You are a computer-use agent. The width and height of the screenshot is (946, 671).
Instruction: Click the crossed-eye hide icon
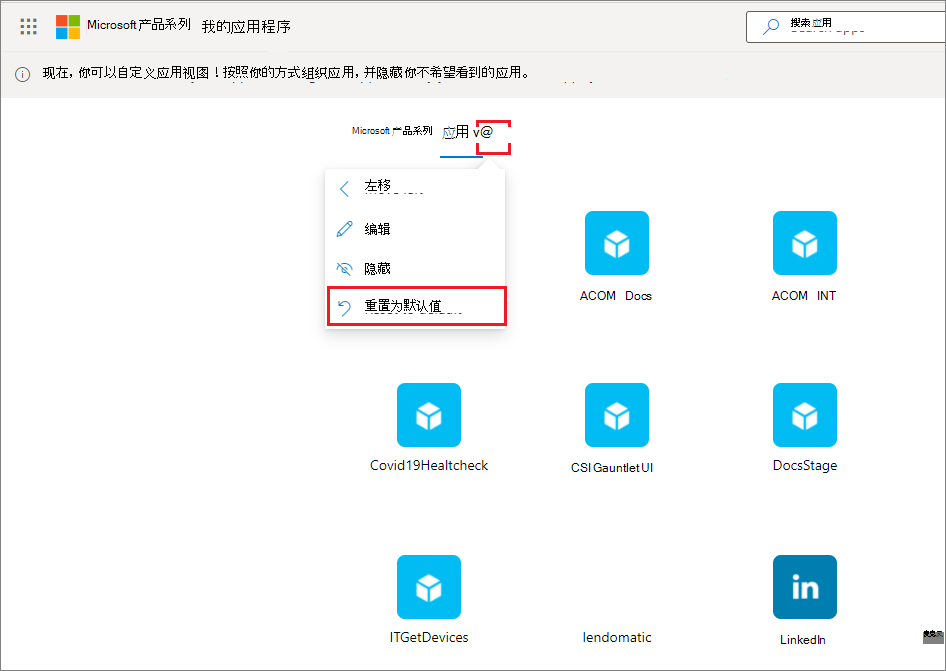(x=344, y=269)
